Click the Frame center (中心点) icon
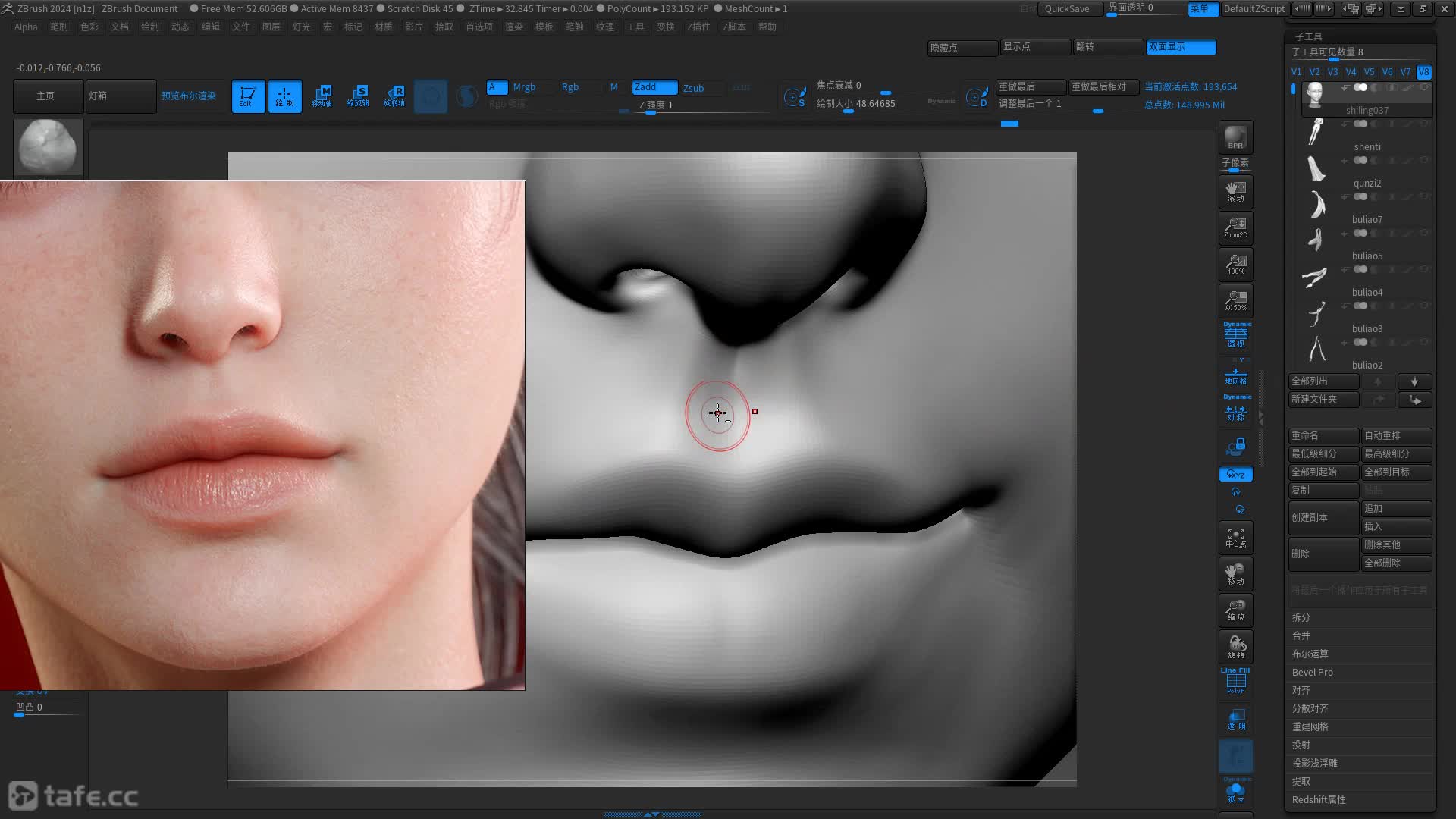 click(1235, 538)
